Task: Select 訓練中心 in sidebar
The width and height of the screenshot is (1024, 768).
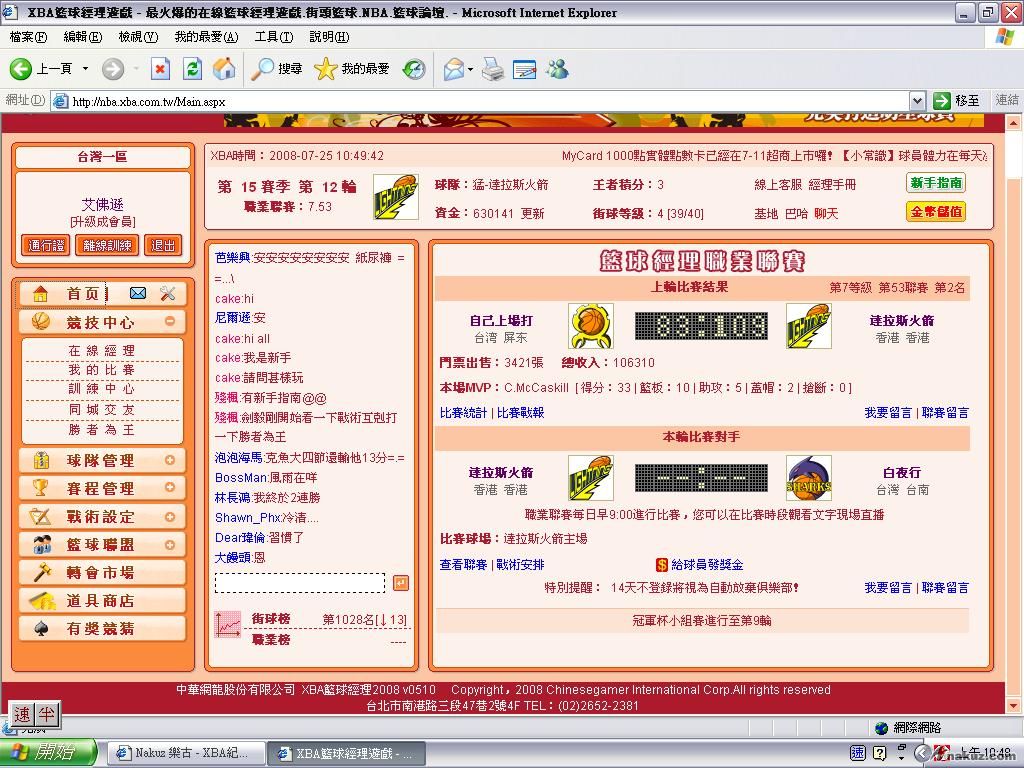Action: [x=102, y=389]
